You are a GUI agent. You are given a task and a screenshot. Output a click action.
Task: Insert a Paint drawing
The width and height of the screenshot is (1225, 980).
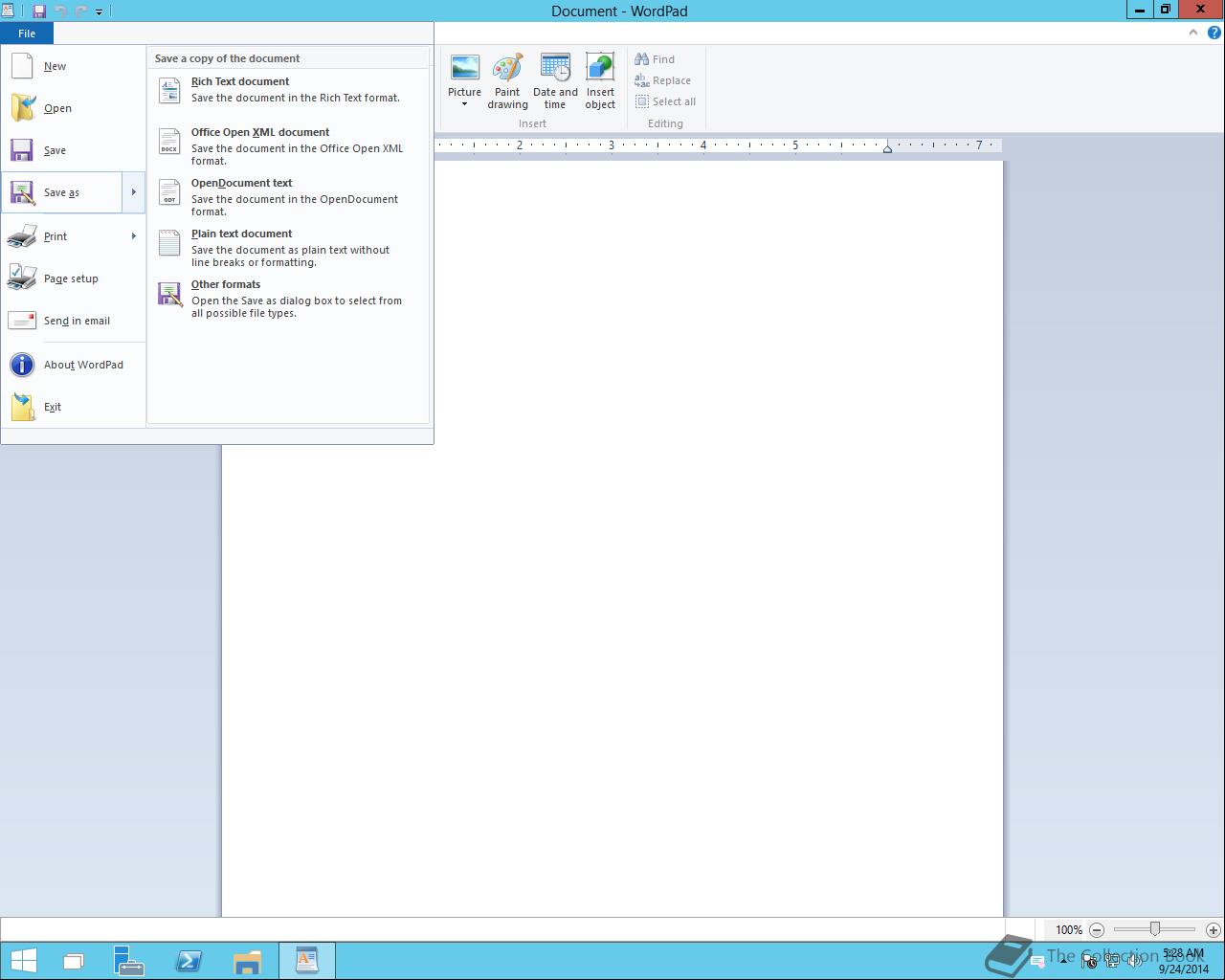507,81
